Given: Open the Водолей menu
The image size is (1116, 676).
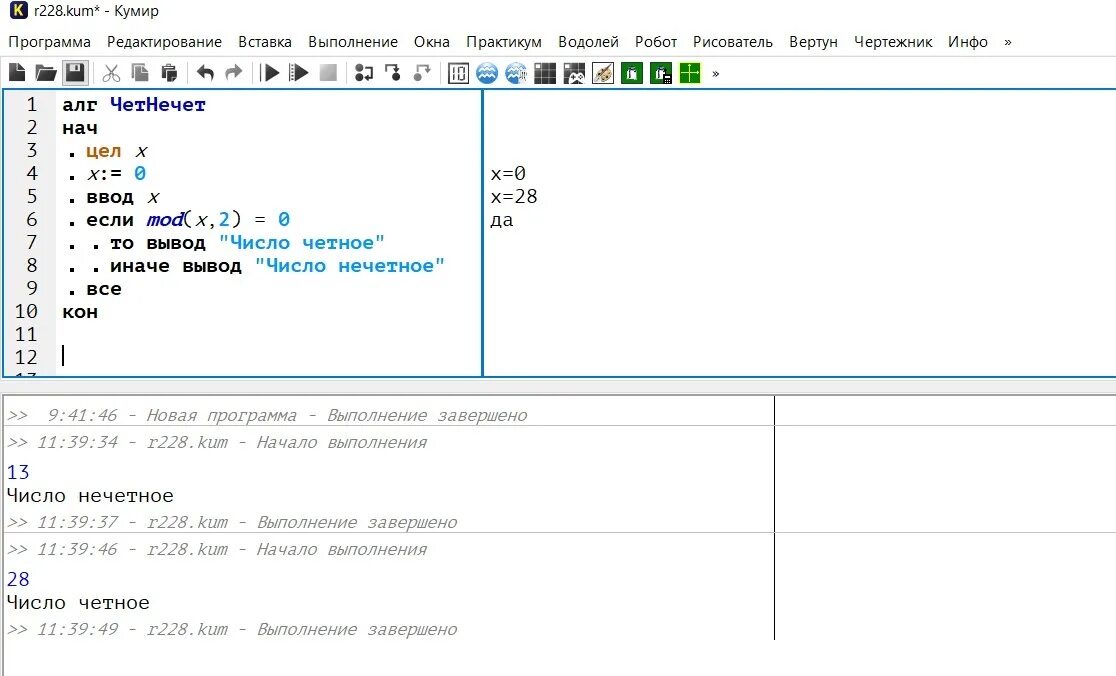Looking at the screenshot, I should (588, 42).
